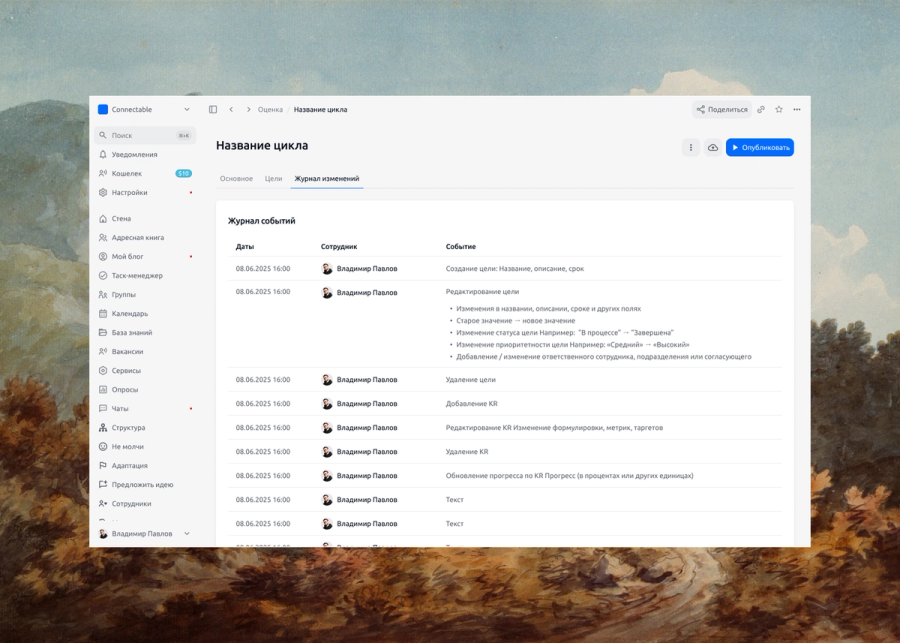This screenshot has width=900, height=643.
Task: Click the event text Удаление KR
Action: [x=467, y=452]
